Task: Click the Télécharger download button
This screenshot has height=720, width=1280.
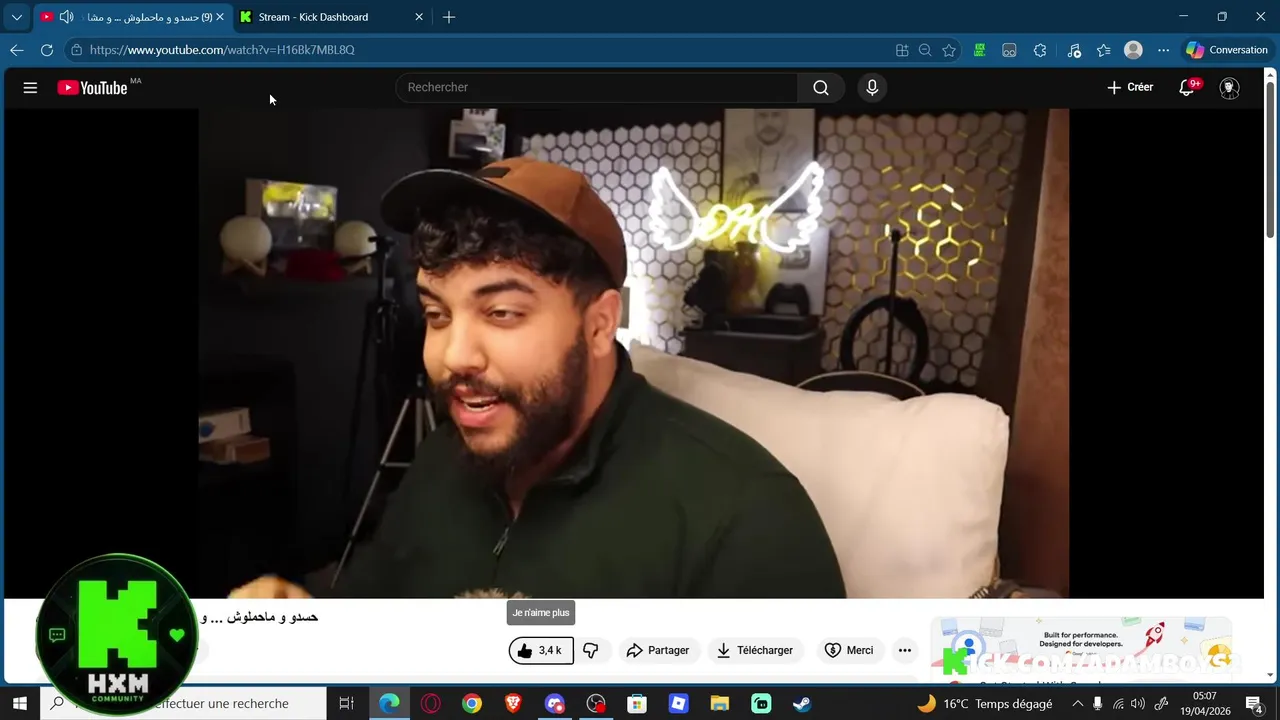Action: 755,650
